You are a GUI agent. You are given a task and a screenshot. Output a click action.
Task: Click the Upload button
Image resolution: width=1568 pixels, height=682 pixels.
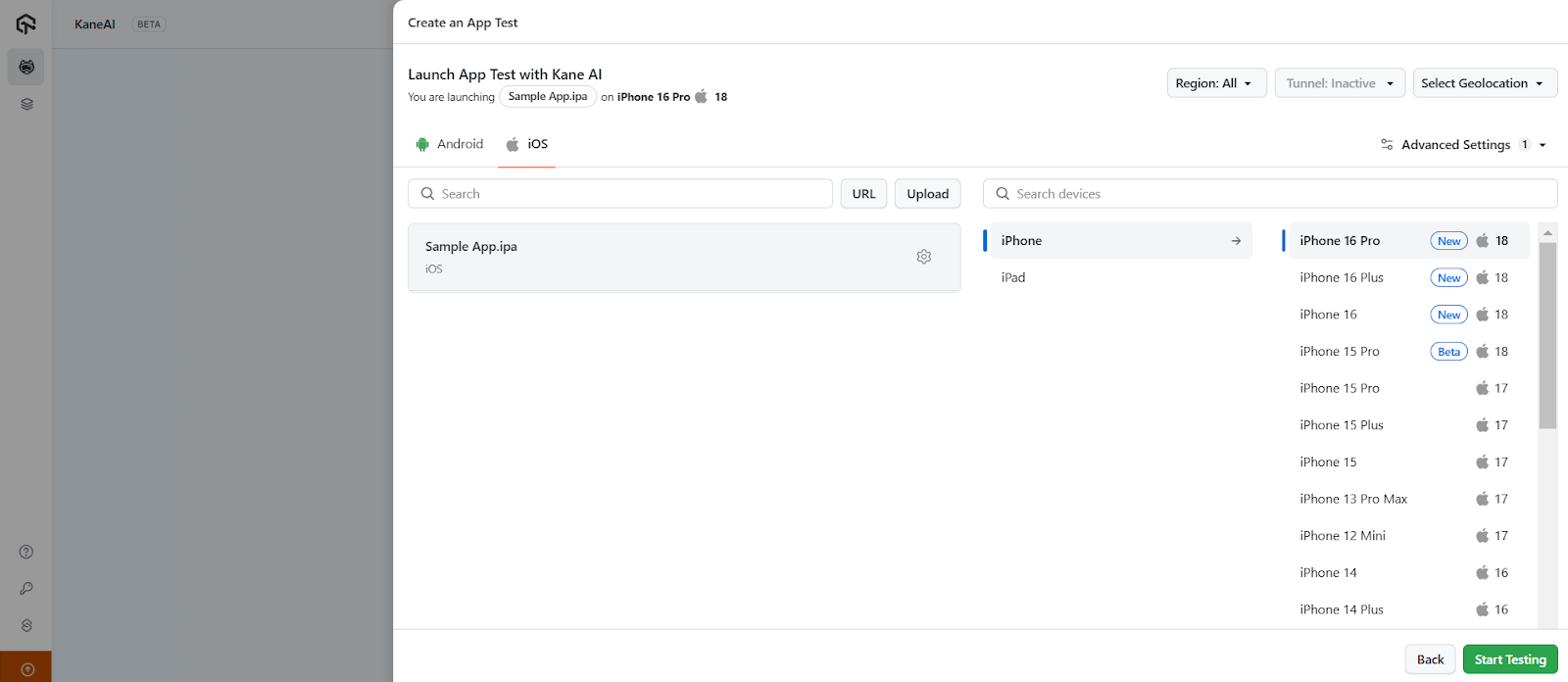coord(927,194)
